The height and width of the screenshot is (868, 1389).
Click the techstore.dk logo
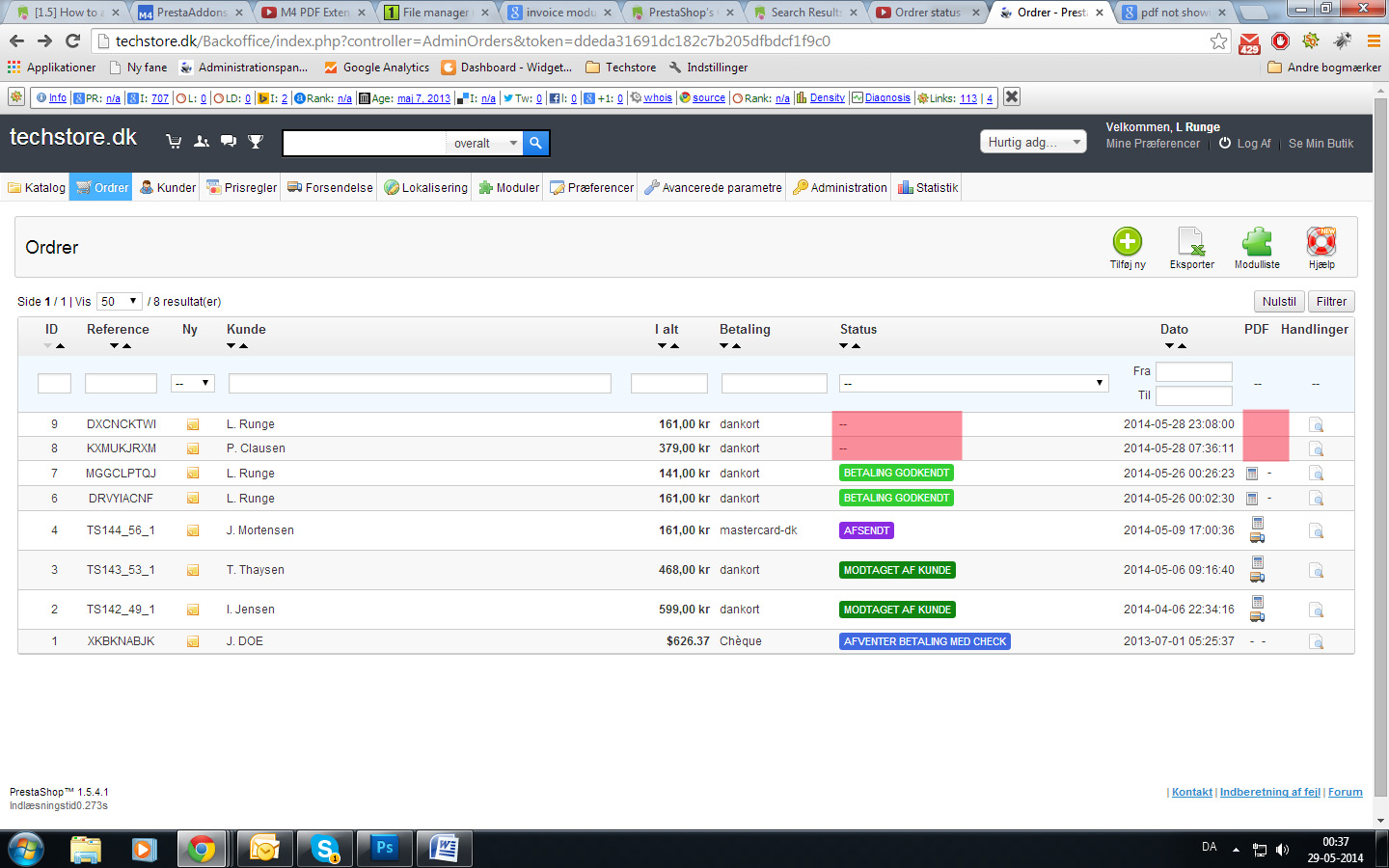click(x=73, y=137)
